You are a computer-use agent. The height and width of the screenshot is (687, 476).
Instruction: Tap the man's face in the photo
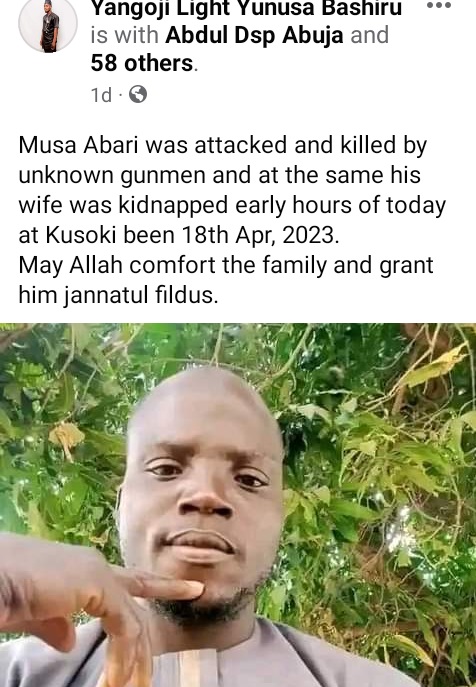[202, 491]
